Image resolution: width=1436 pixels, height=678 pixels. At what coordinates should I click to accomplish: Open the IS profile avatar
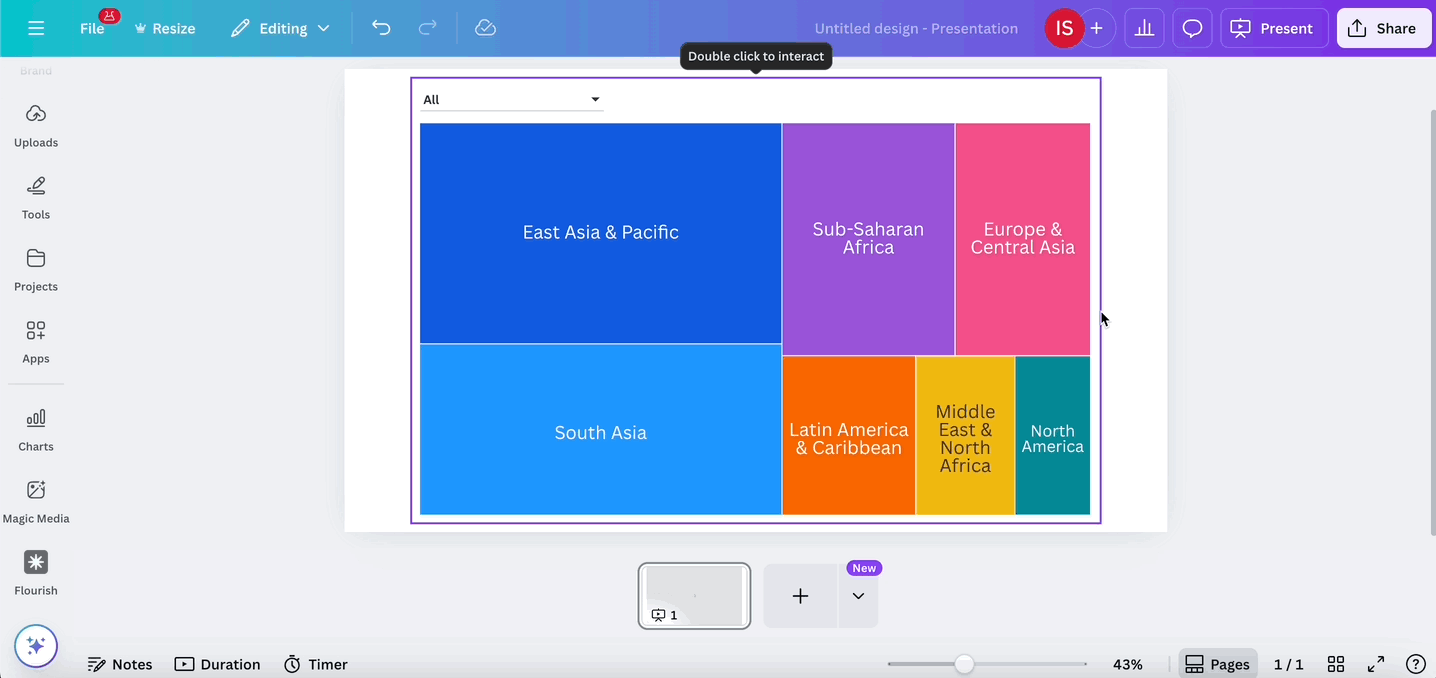(1064, 28)
